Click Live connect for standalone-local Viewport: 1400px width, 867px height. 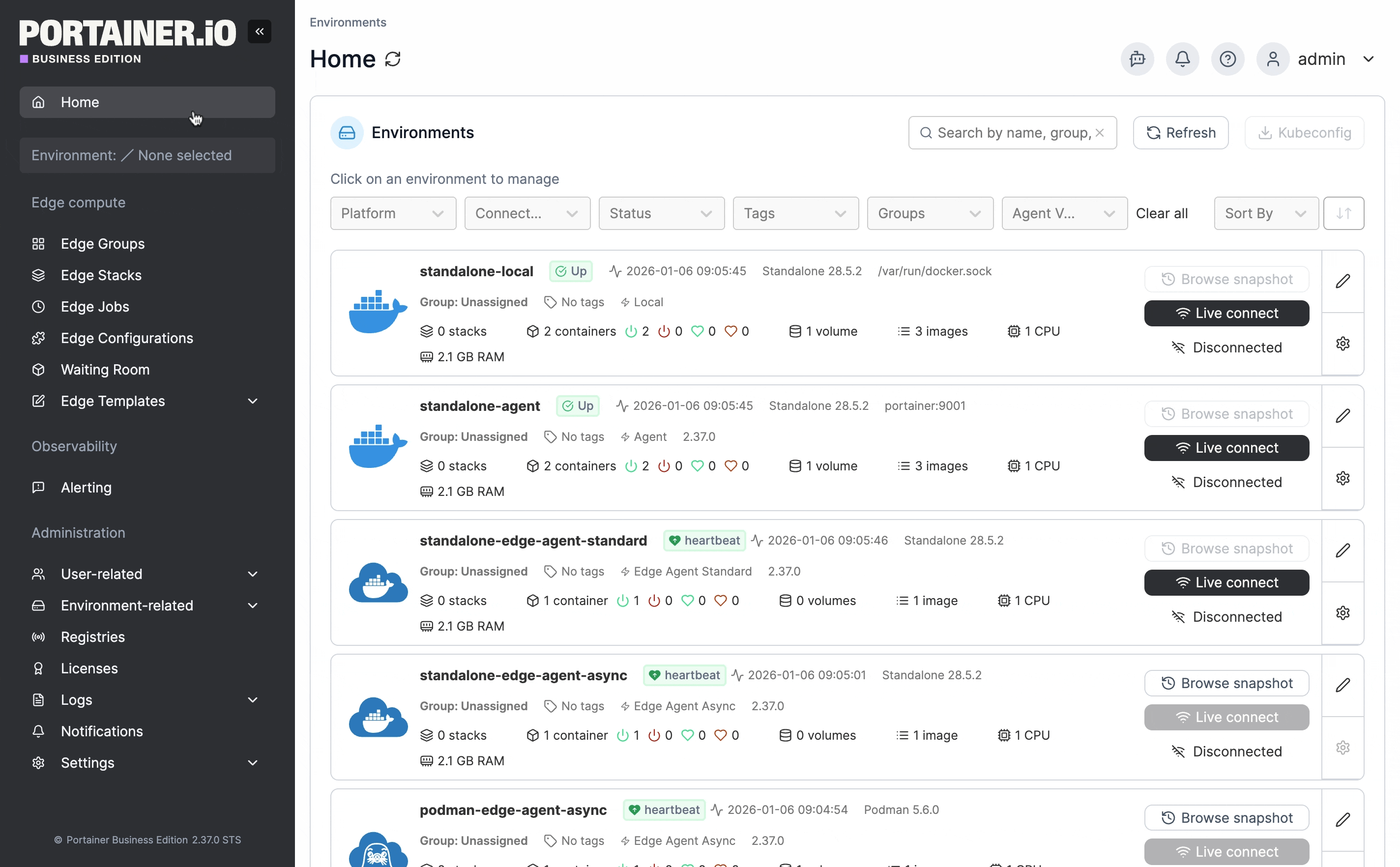[x=1226, y=313]
